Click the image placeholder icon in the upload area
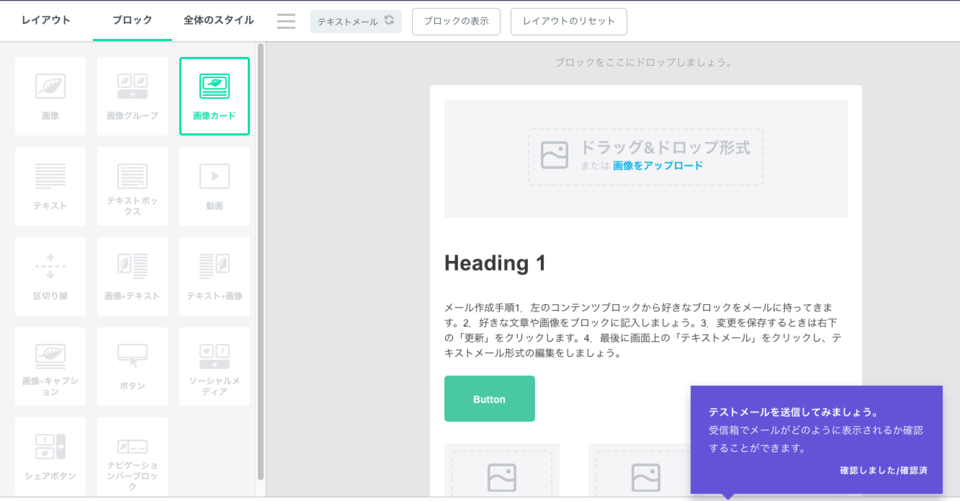This screenshot has width=960, height=501. pyautogui.click(x=555, y=155)
